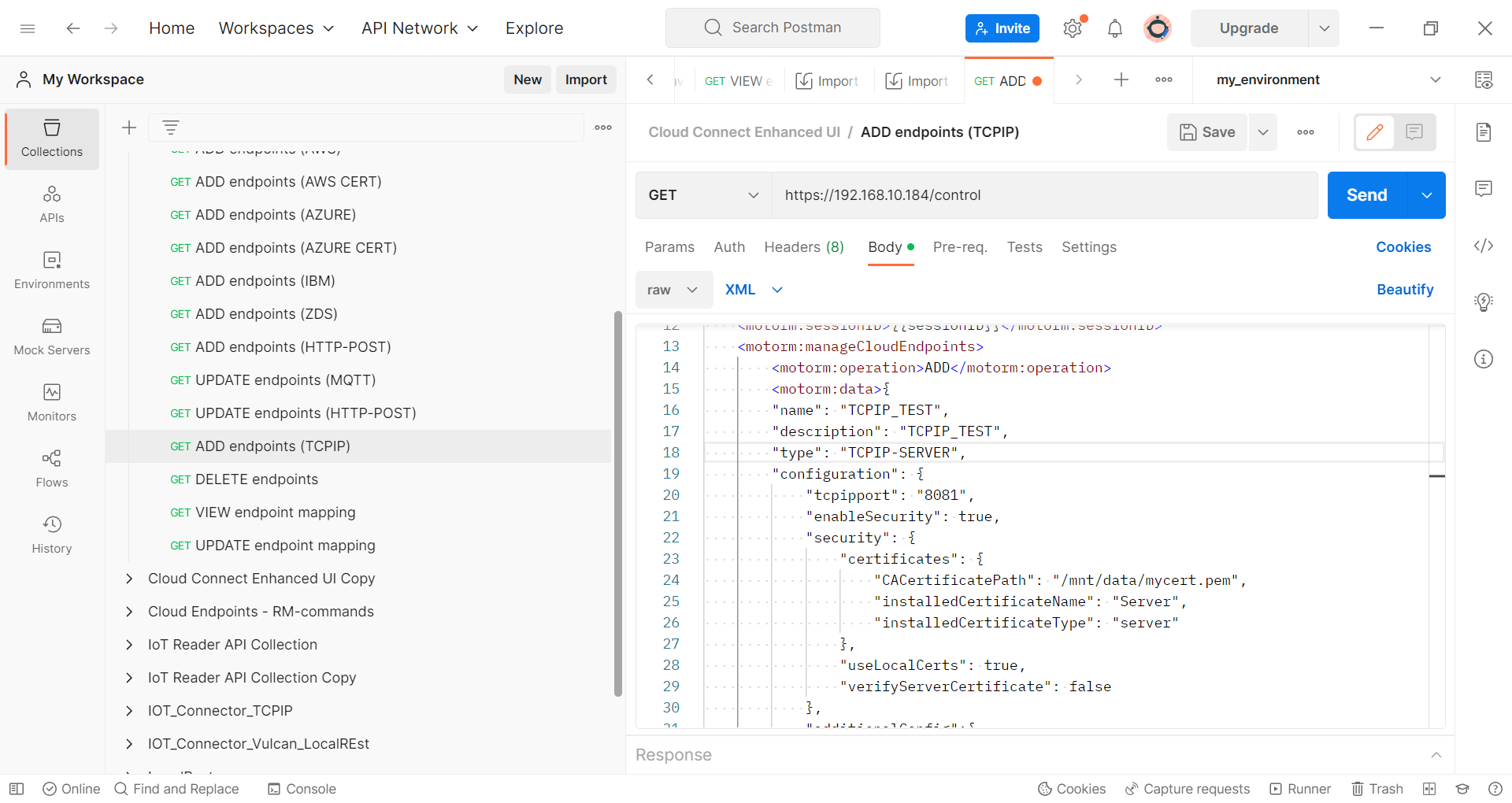
Task: Open the APIs sidebar panel
Action: (52, 205)
